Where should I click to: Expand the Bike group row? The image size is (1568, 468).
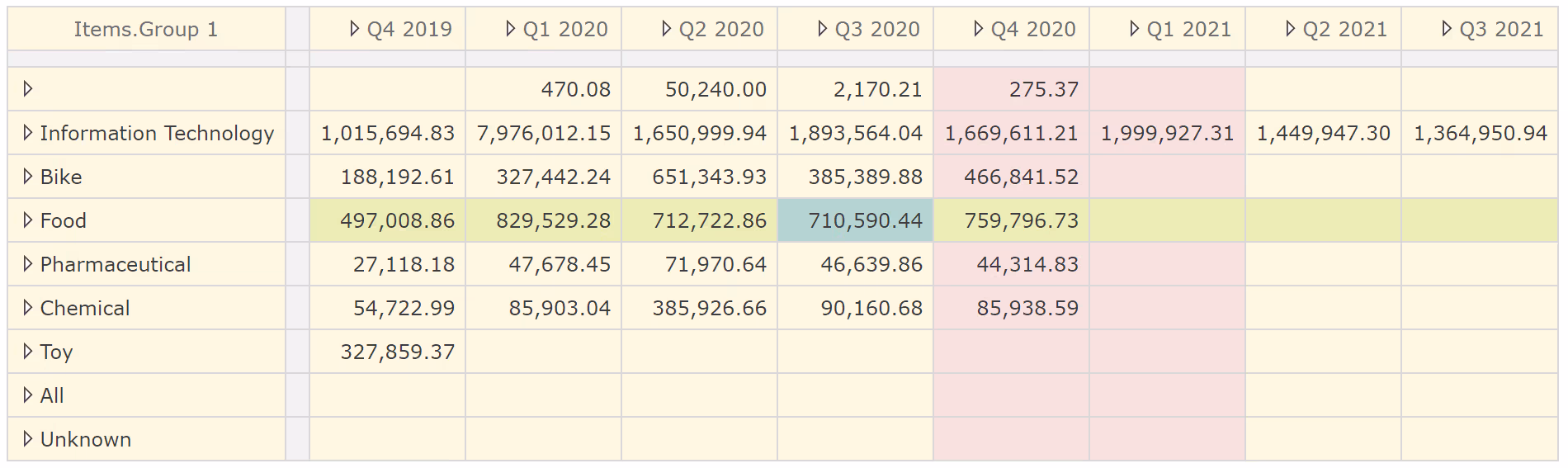(x=28, y=177)
